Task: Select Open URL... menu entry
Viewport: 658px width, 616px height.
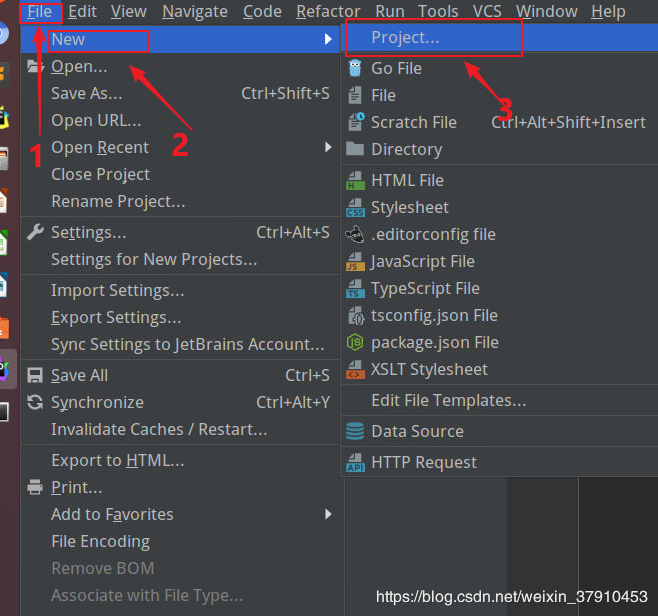Action: pyautogui.click(x=180, y=120)
